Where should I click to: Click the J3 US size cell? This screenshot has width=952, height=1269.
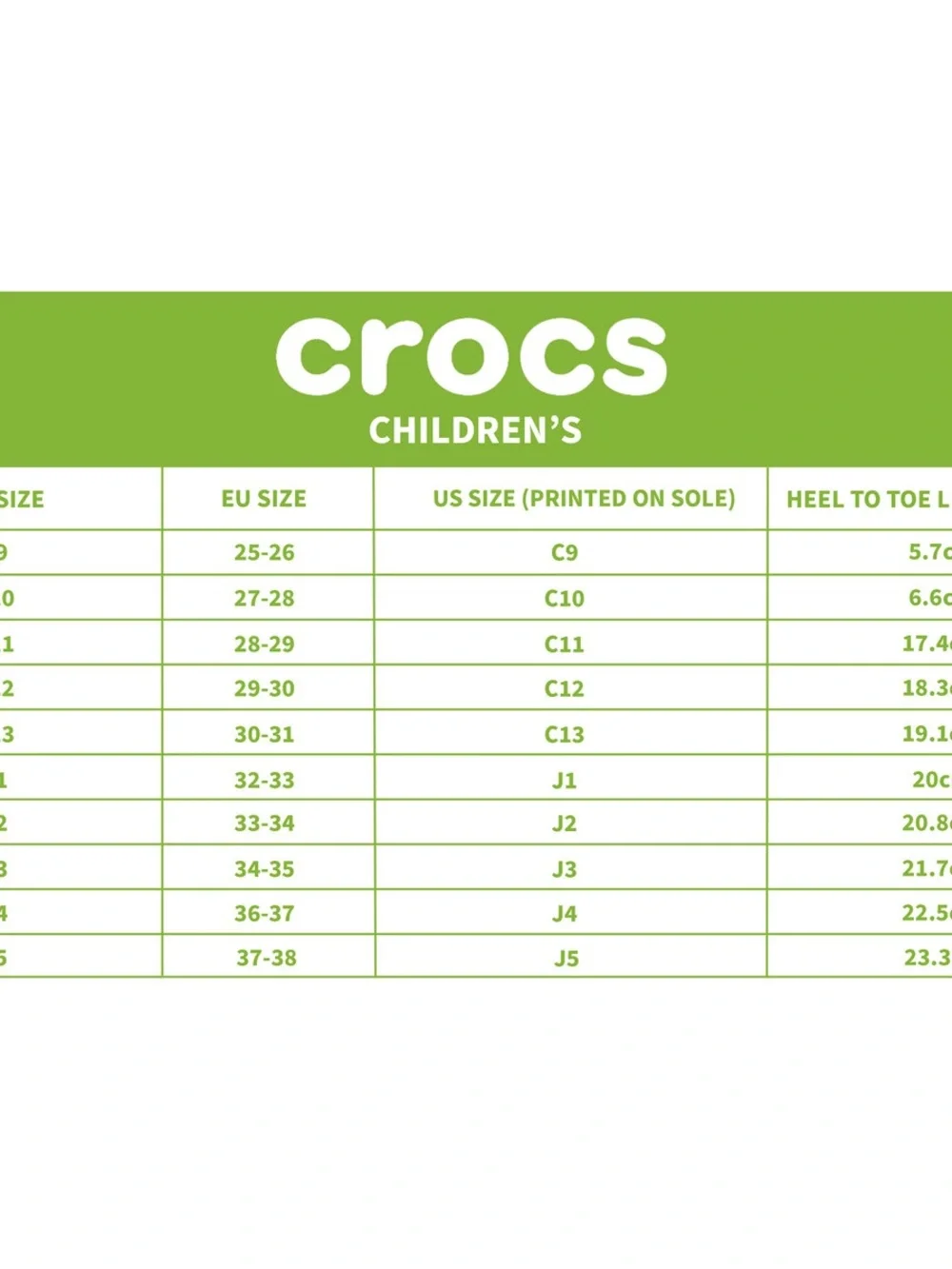point(565,868)
